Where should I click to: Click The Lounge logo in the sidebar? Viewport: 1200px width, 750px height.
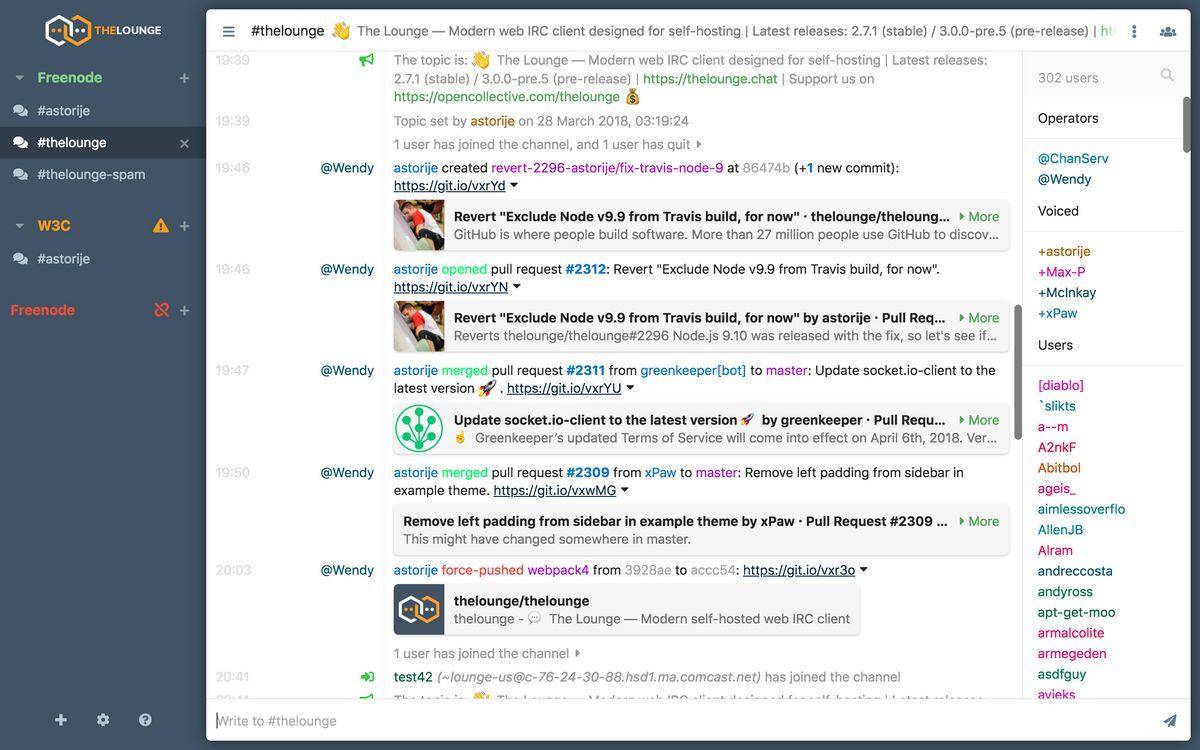103,30
